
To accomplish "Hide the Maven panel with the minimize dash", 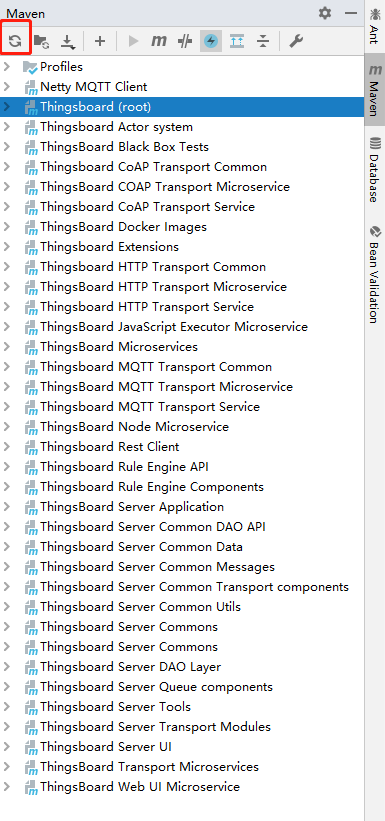I will 351,13.
